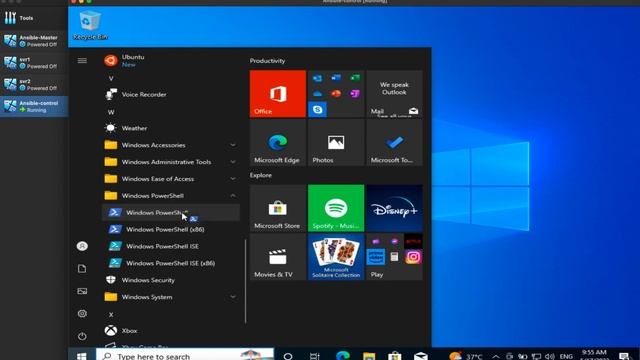This screenshot has width=640, height=360.
Task: Click the Start menu app list scrollbar
Action: coord(245,282)
